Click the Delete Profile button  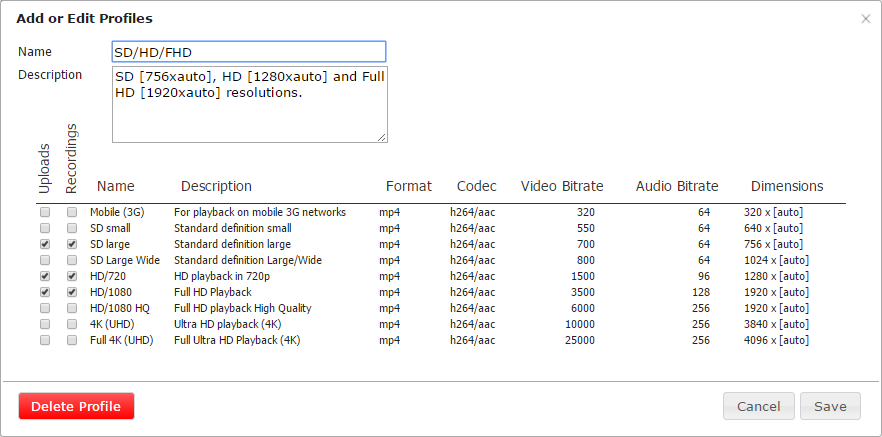coord(76,406)
